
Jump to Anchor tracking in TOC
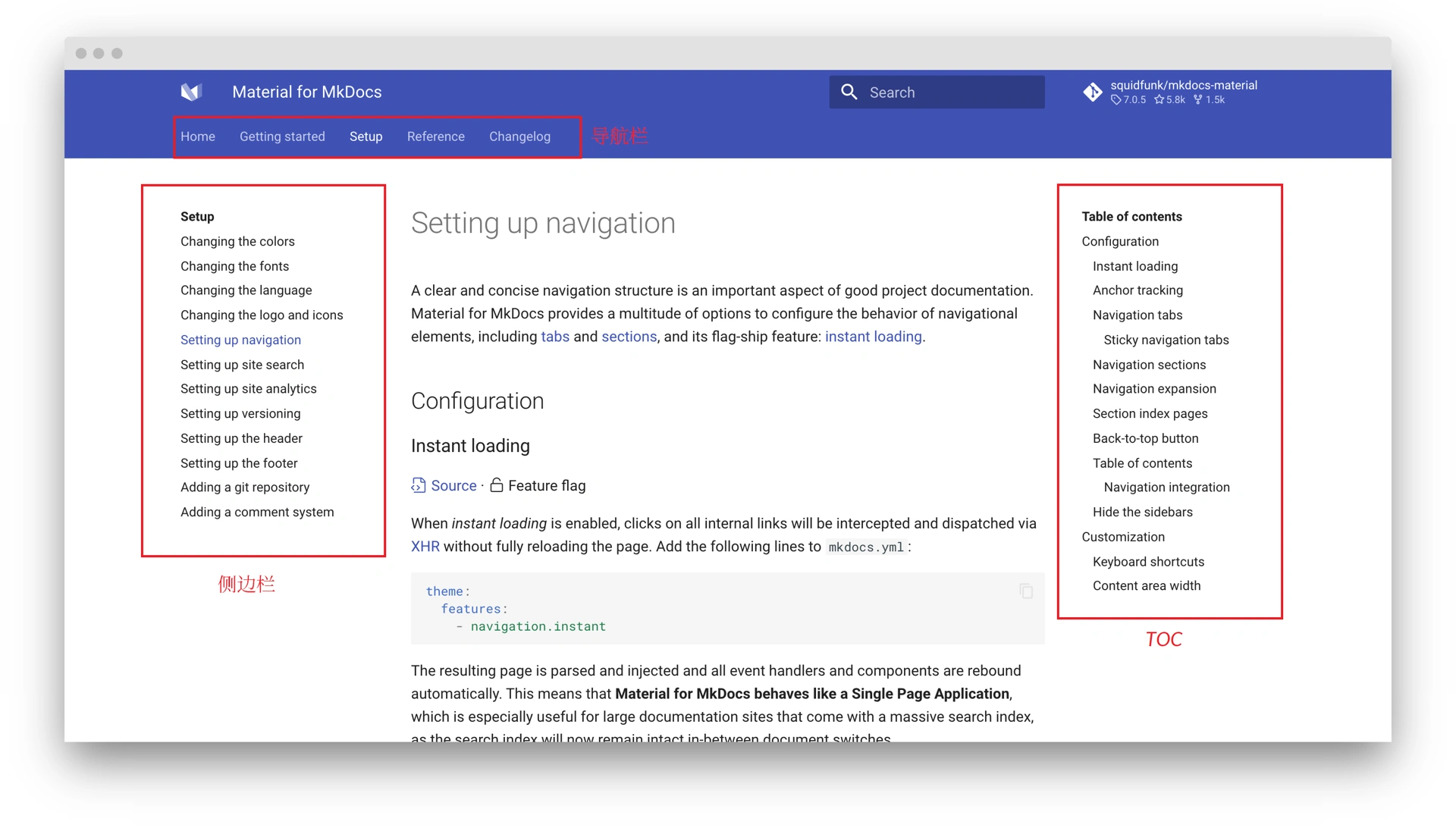pos(1137,290)
